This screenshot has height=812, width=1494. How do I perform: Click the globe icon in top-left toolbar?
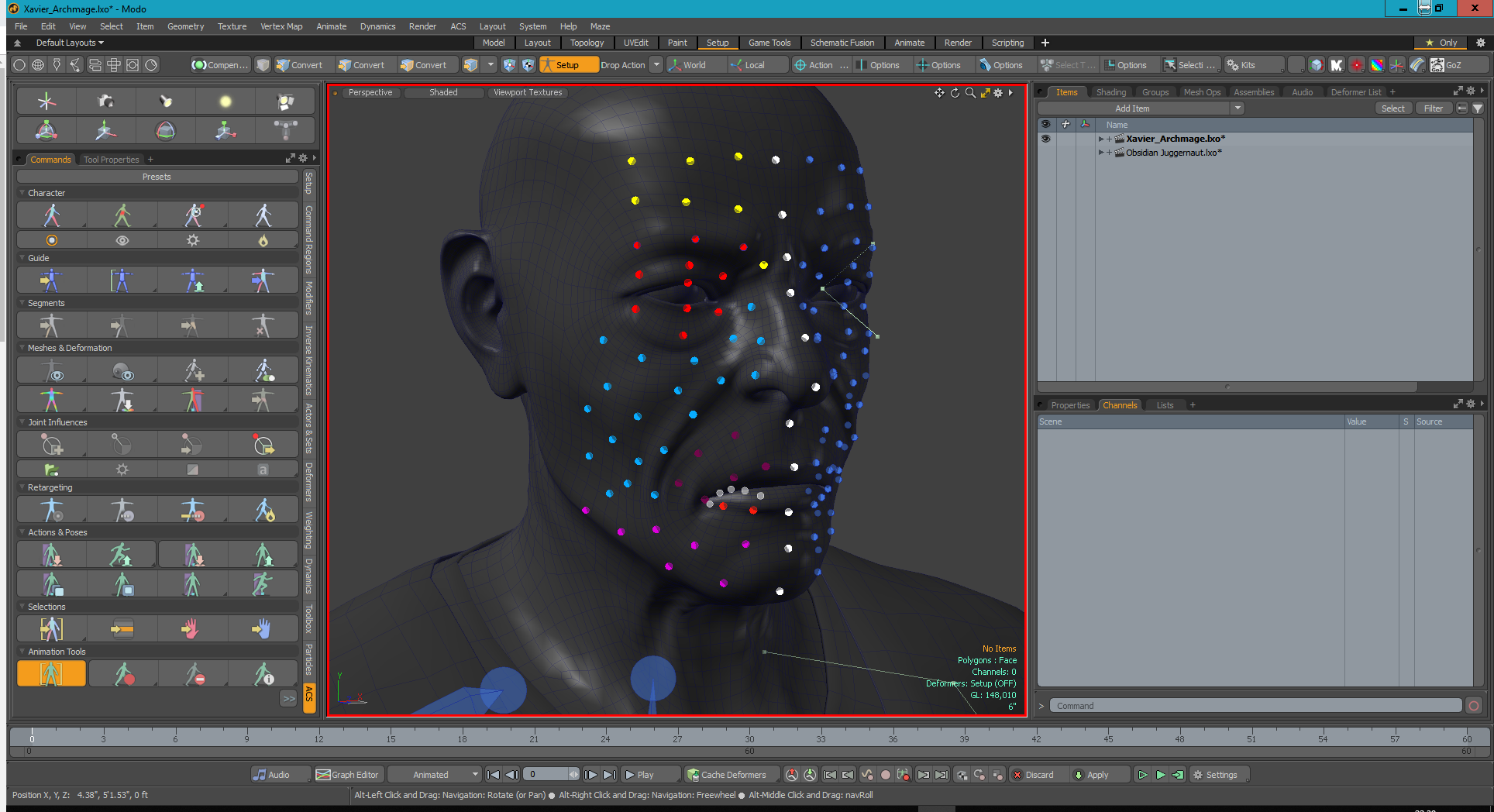click(38, 65)
